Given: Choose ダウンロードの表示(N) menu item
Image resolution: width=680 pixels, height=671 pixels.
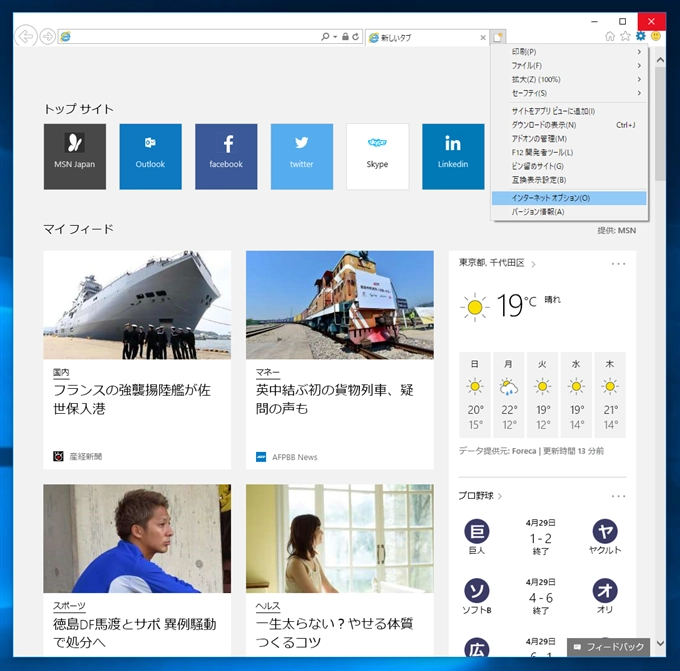Looking at the screenshot, I should (569, 125).
